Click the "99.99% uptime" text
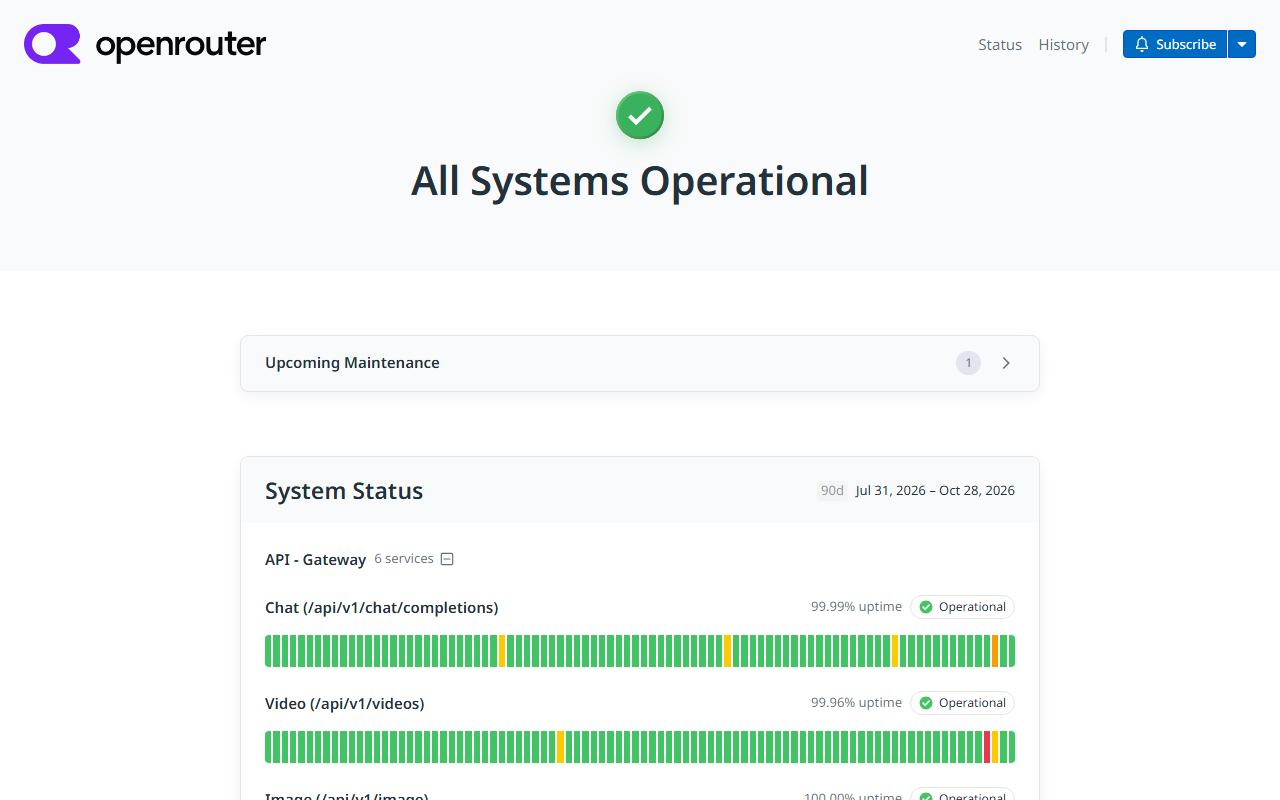 (x=856, y=607)
